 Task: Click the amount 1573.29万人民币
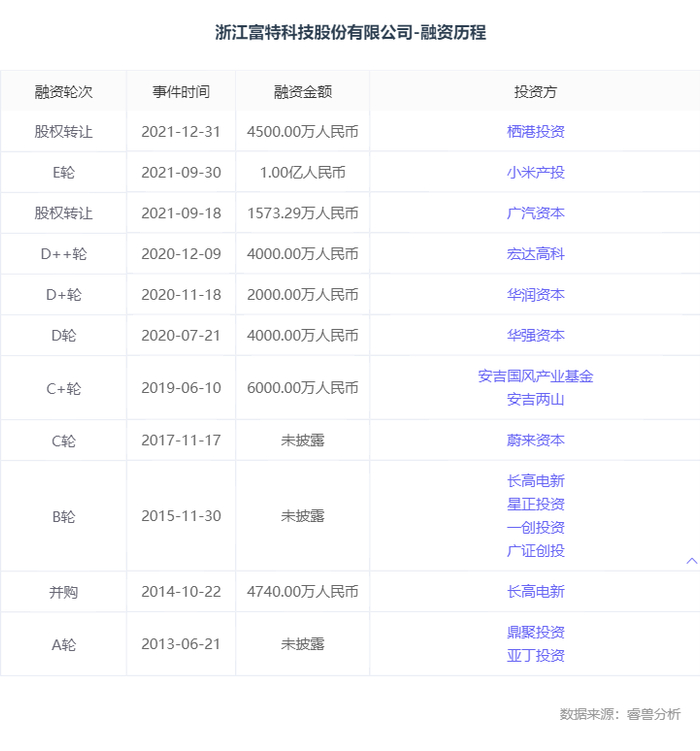(x=303, y=213)
